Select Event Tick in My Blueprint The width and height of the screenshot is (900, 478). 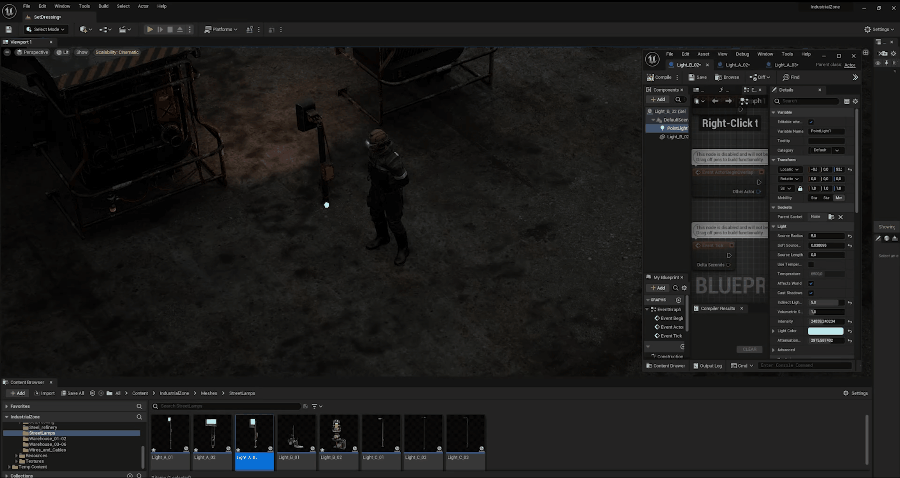(x=669, y=336)
